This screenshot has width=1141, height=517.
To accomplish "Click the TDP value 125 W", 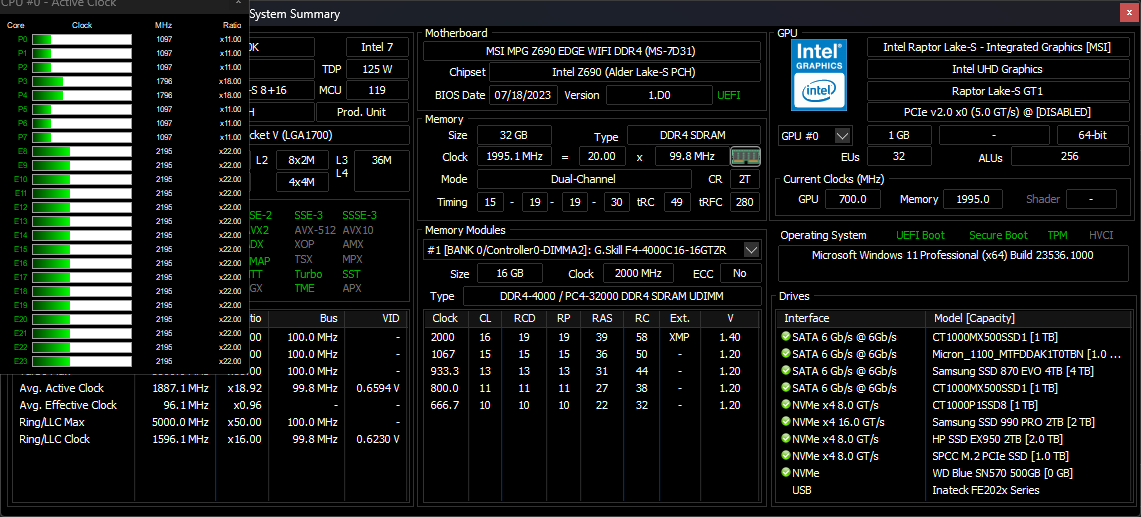I will coord(377,69).
